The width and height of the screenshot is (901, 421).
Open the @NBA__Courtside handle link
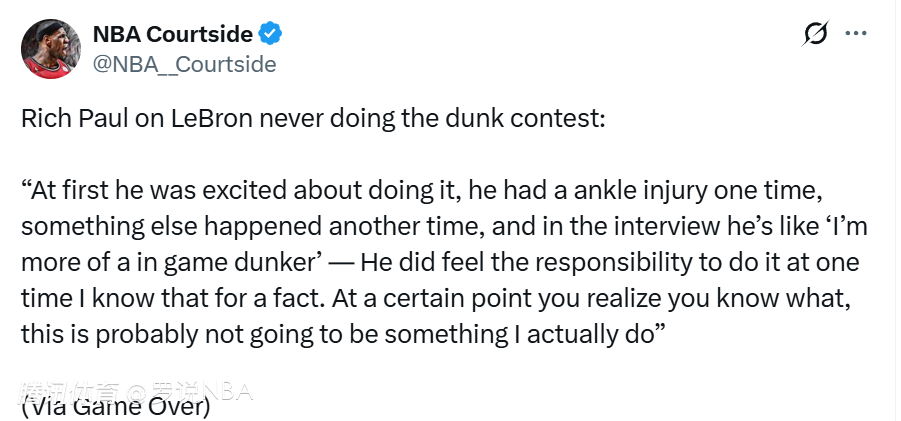(x=184, y=64)
